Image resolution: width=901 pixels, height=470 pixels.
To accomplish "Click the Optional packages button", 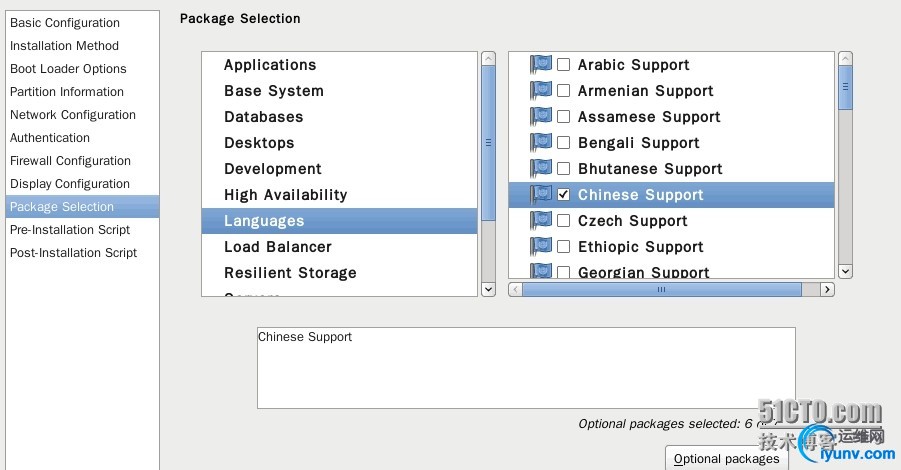I will tap(726, 459).
